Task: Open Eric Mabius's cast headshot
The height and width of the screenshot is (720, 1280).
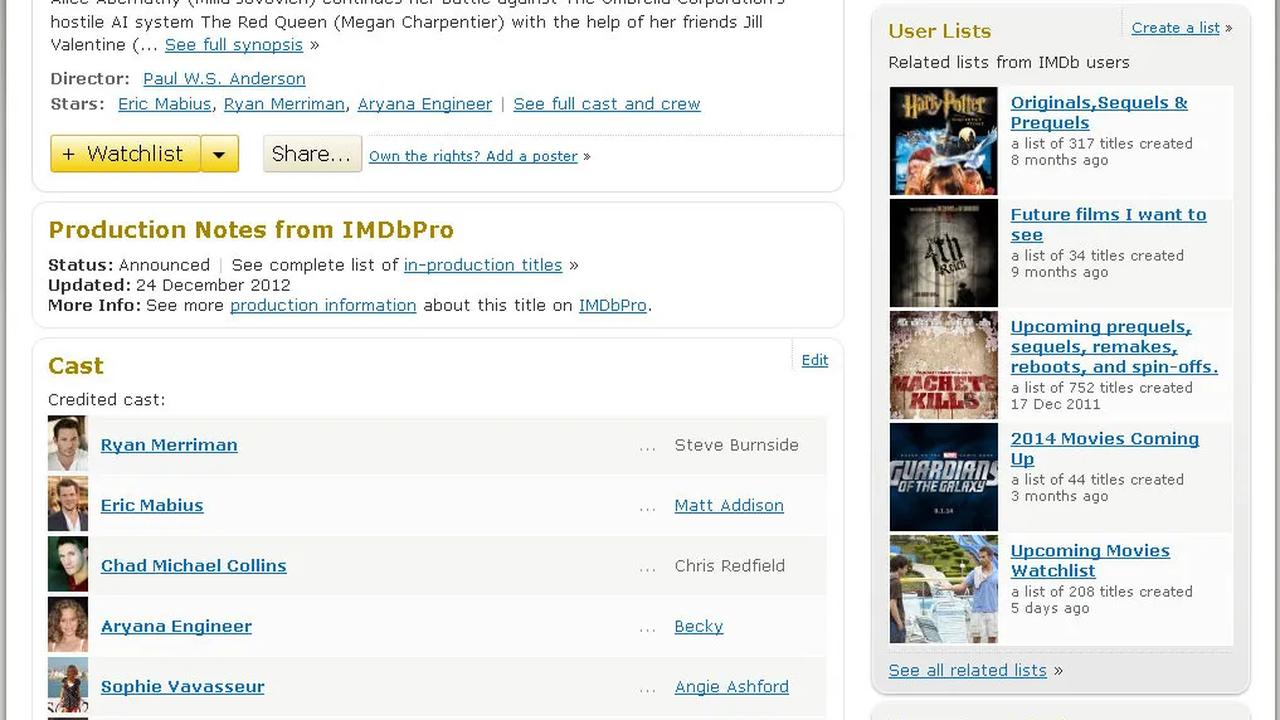Action: pos(68,505)
